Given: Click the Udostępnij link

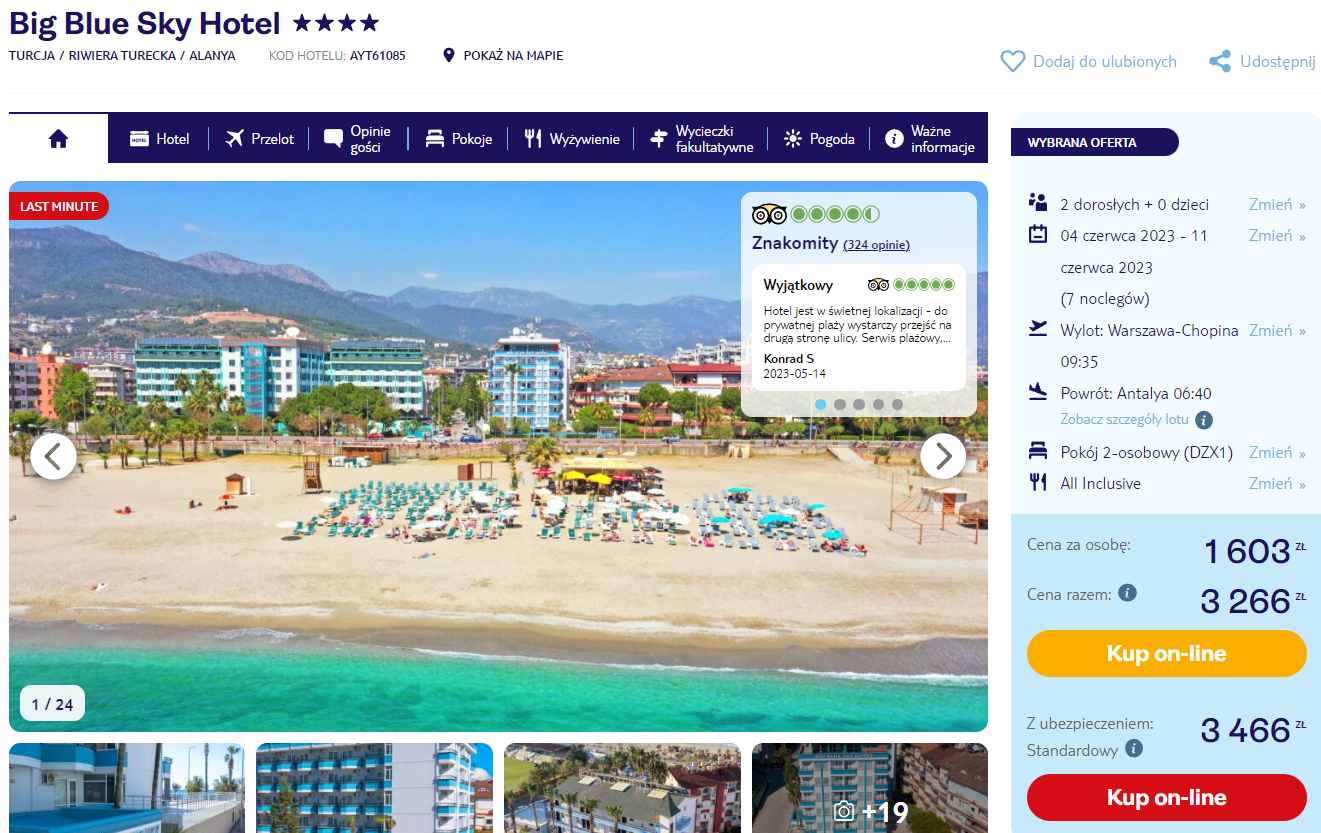Looking at the screenshot, I should pos(1278,62).
